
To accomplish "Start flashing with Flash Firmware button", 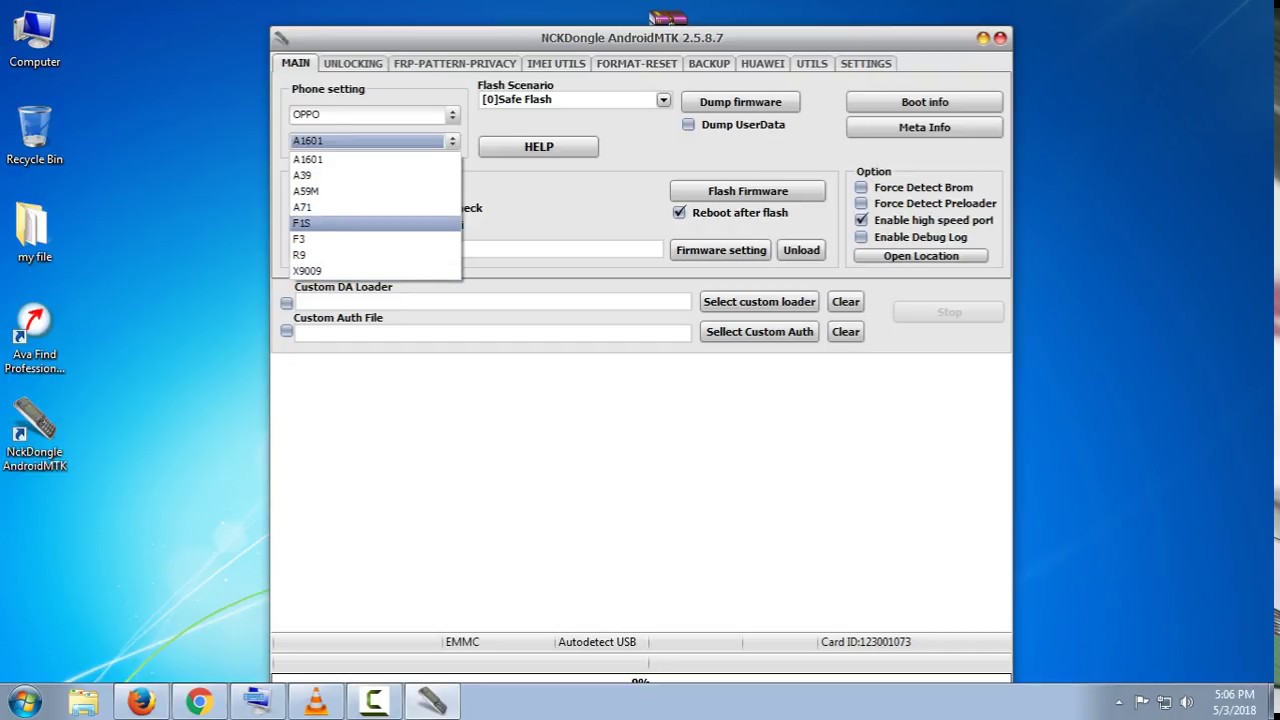I will coord(748,191).
